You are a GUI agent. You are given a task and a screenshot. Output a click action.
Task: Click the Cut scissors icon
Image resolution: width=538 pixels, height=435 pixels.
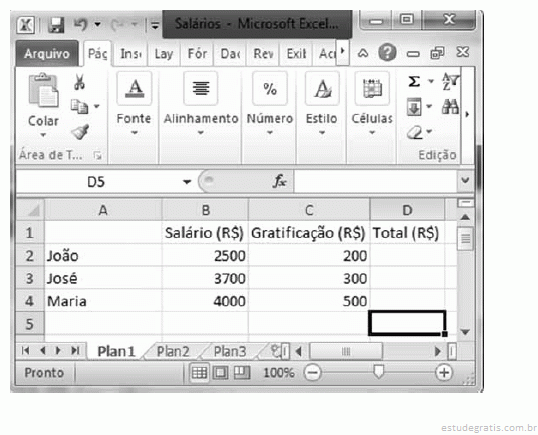pos(80,82)
